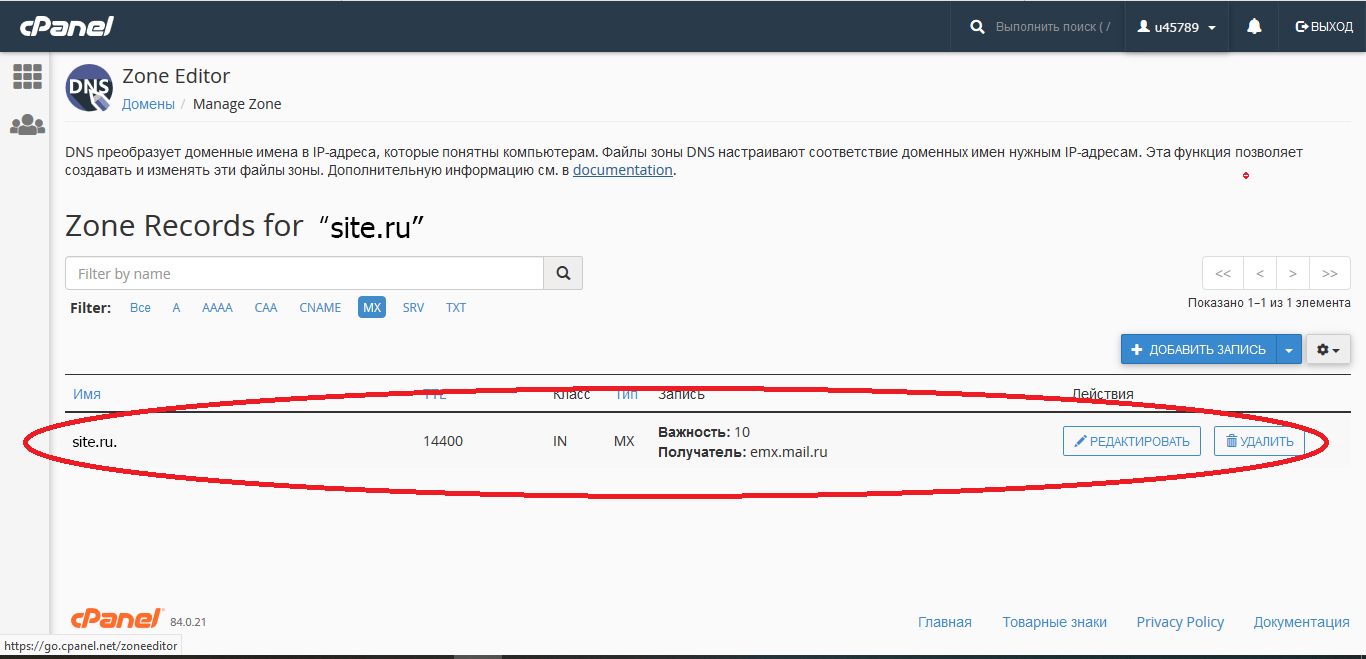
Task: Open the documentation link
Action: pyautogui.click(x=623, y=170)
